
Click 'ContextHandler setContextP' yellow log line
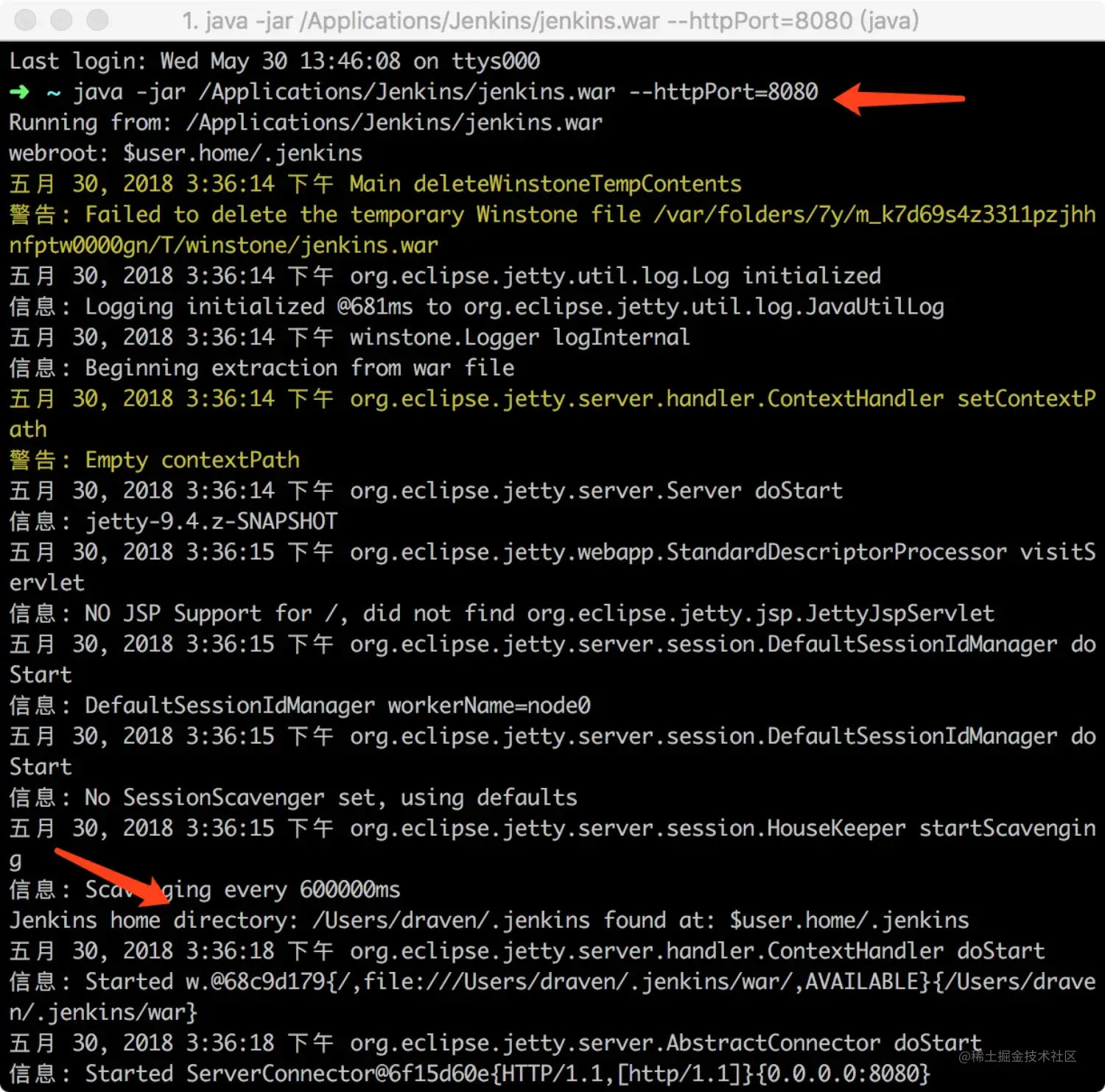(552, 399)
